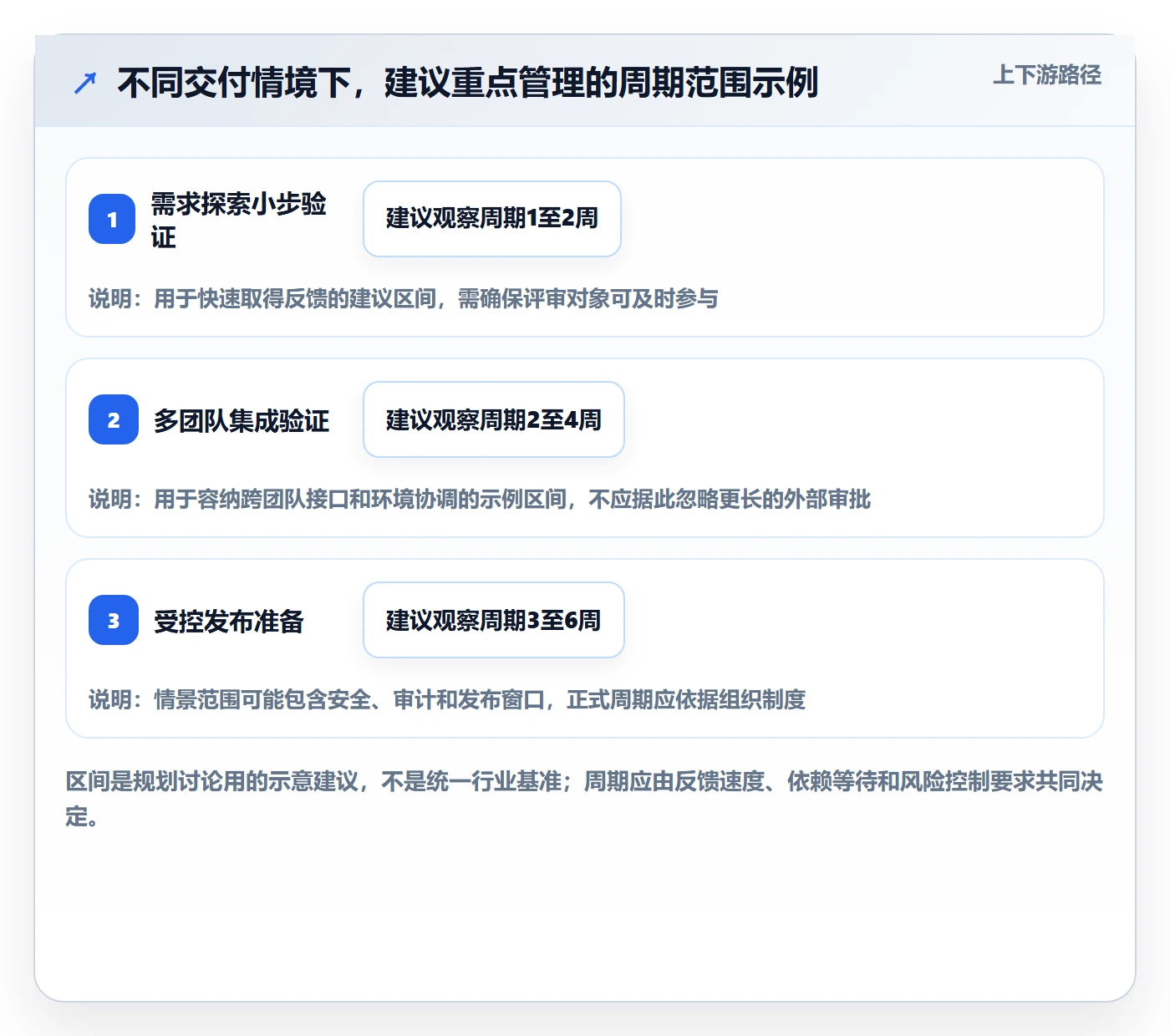The image size is (1170, 1036).
Task: Select the blue number 2 badge
Action: coord(114,419)
